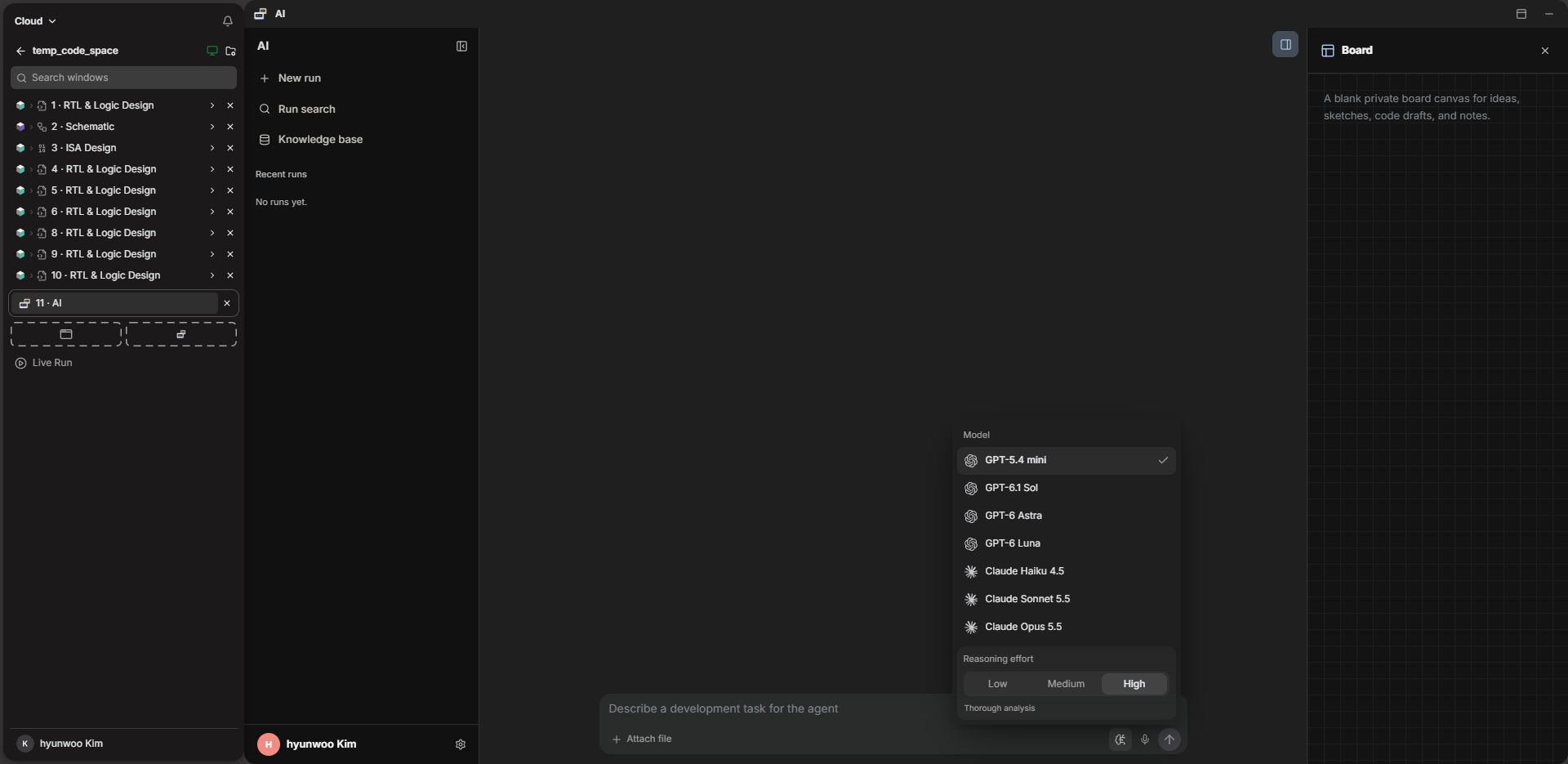The height and width of the screenshot is (764, 1568).
Task: Close window 10 · RTL & Logic Design
Action: tap(229, 275)
